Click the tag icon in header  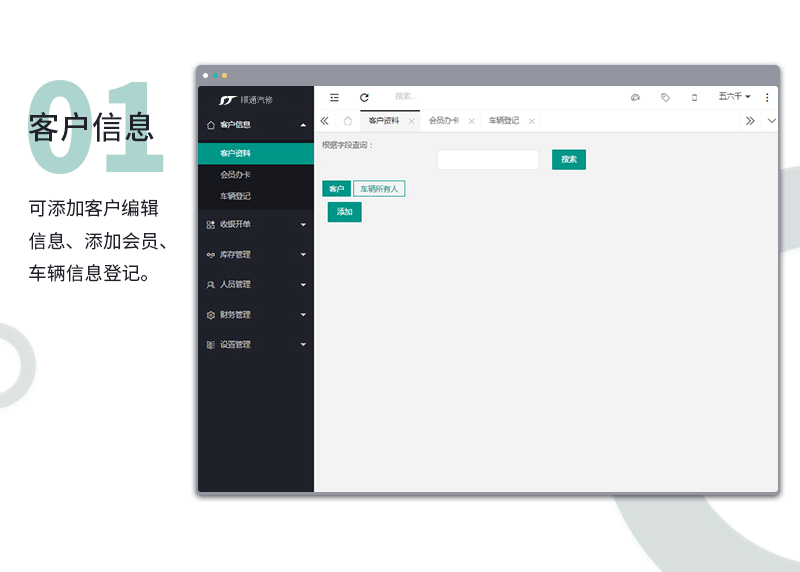tap(665, 97)
